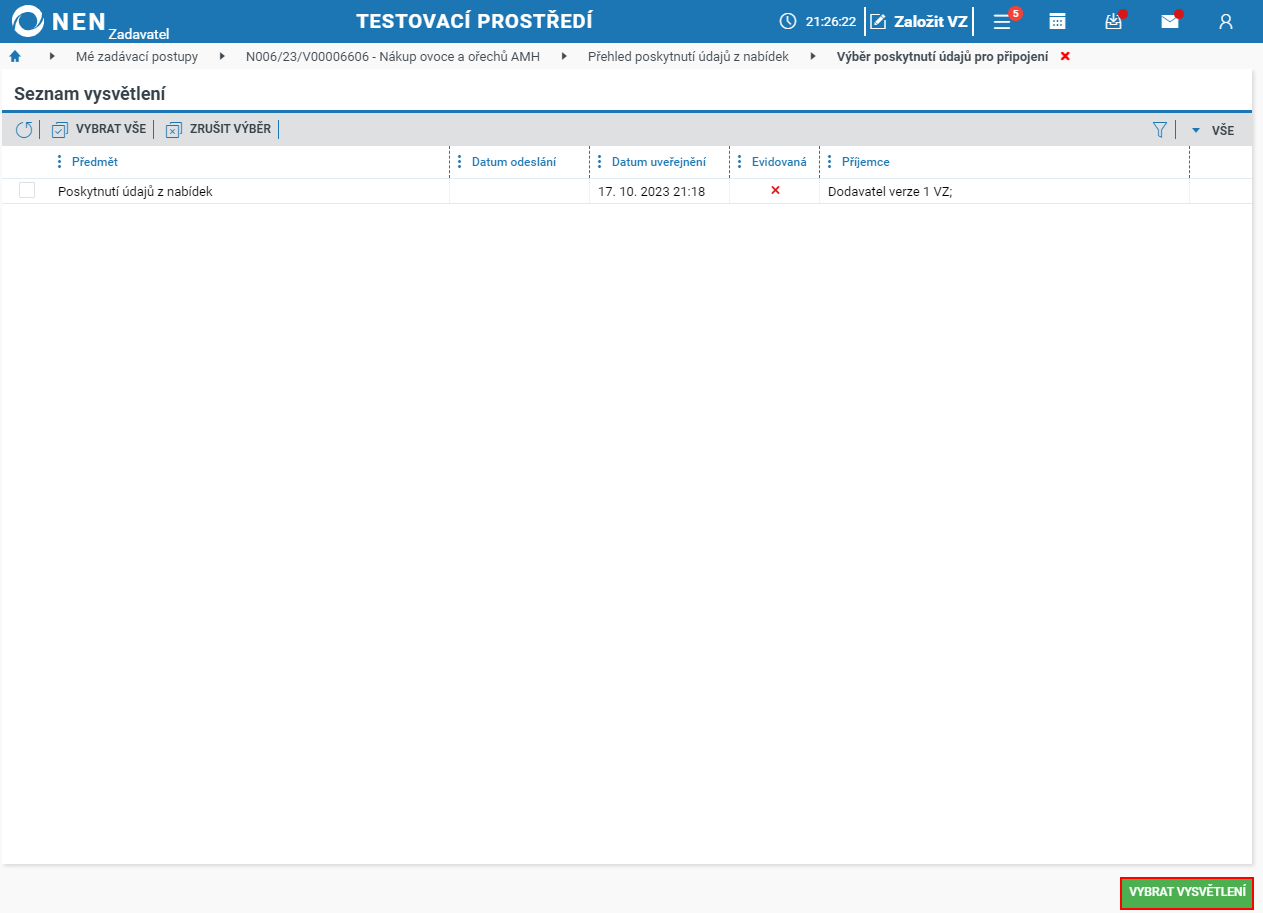Screen dimensions: 1263x913
Task: Sort by Evidovaná column header
Action: tap(779, 162)
